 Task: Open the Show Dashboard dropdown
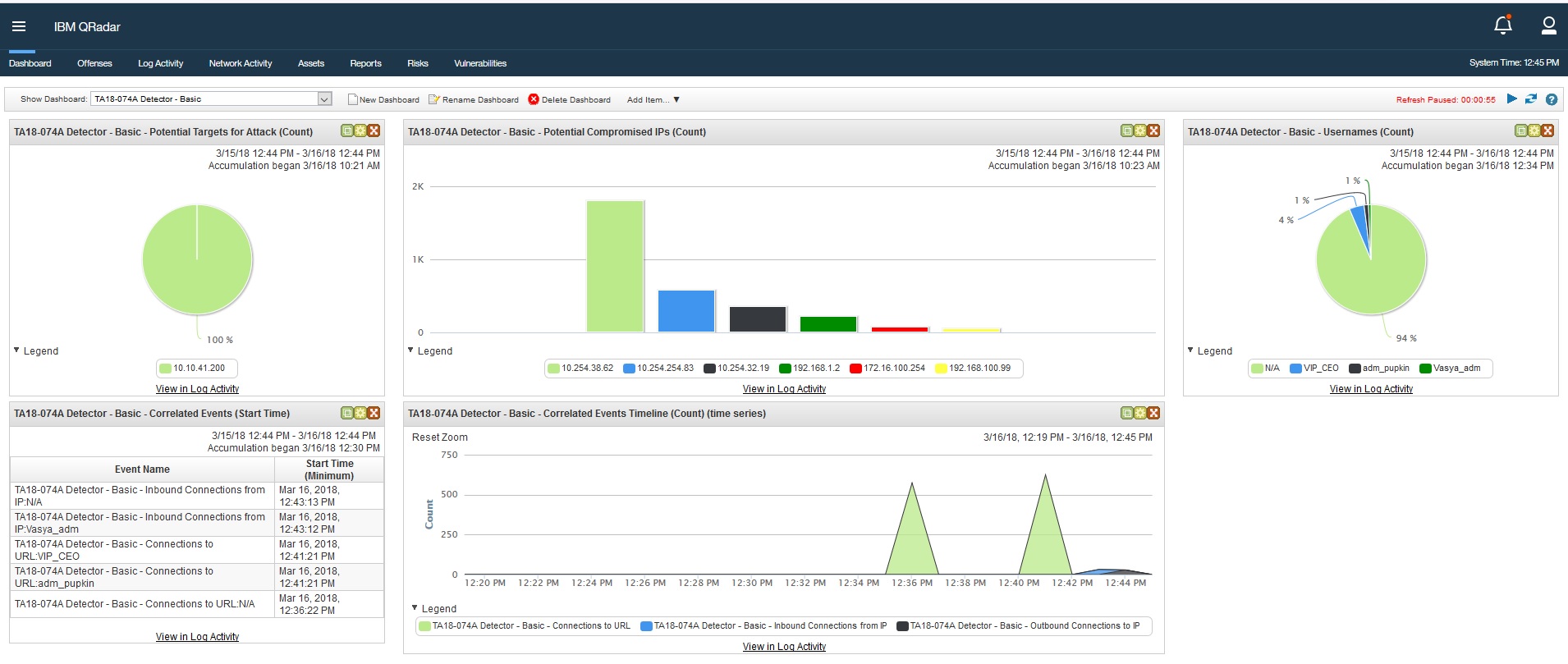click(324, 99)
